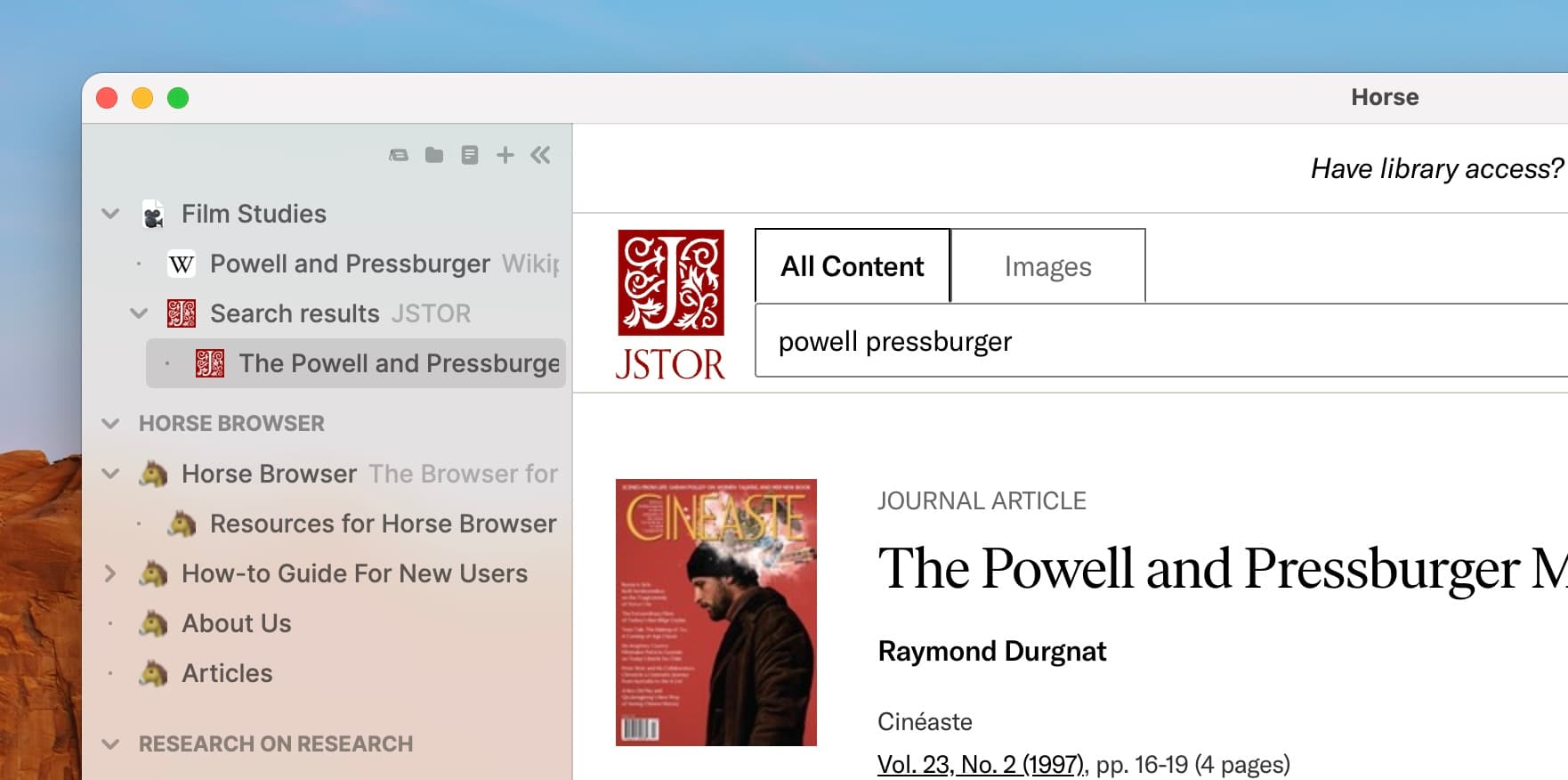Click the JSTOR logo in page header
Screen dimensions: 1568x780
pos(670,305)
